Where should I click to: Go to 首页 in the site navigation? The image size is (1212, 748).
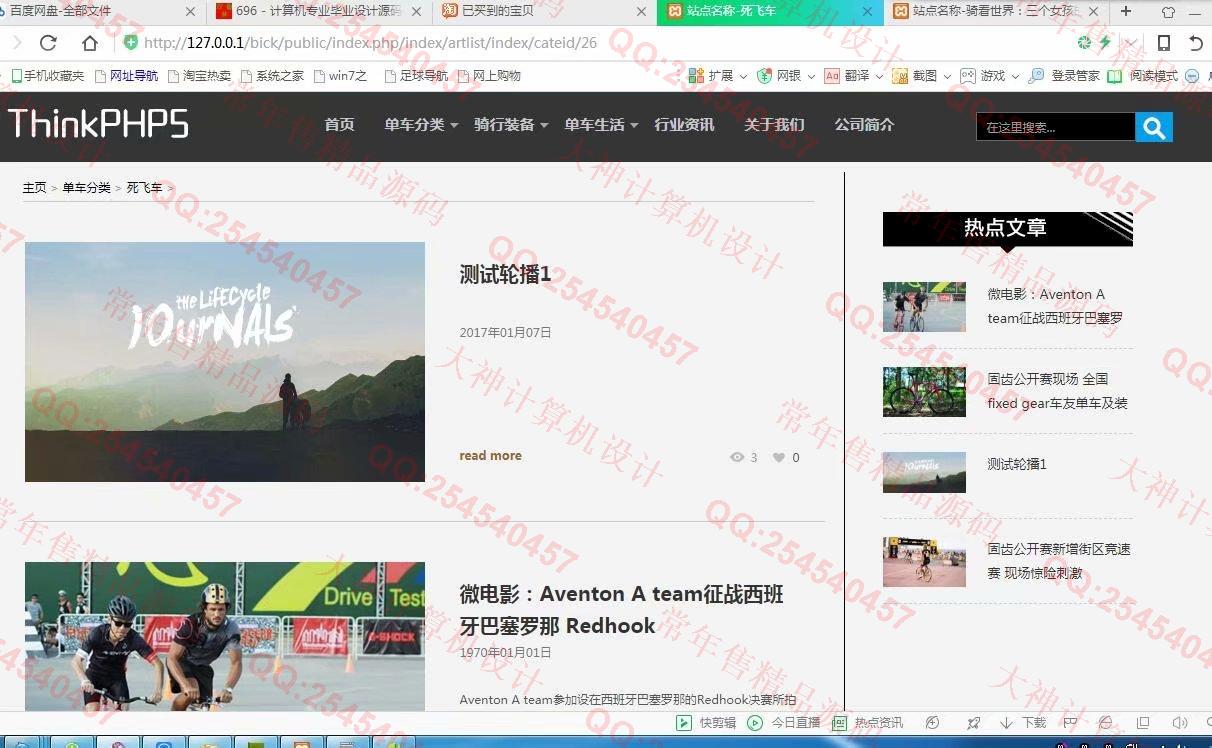click(x=339, y=125)
